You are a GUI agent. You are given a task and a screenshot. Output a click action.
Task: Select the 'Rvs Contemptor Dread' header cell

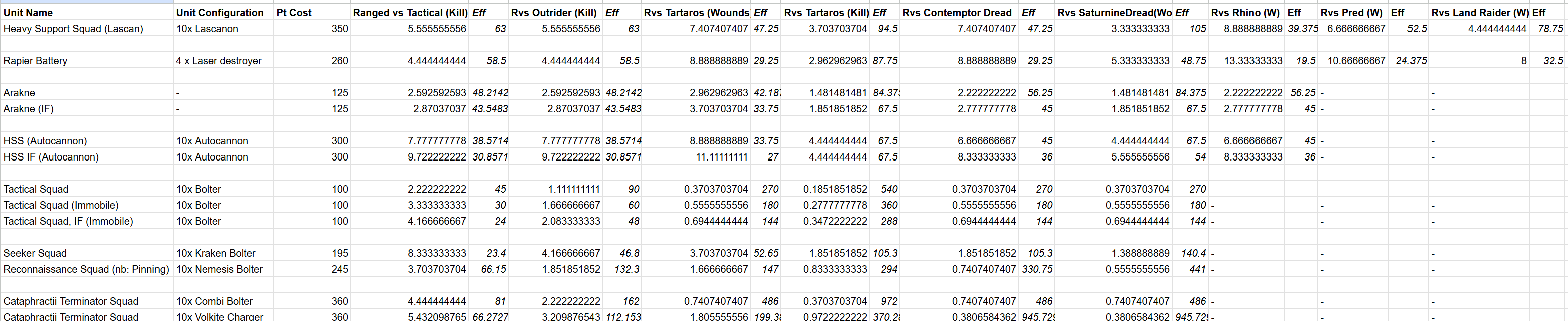(x=959, y=12)
